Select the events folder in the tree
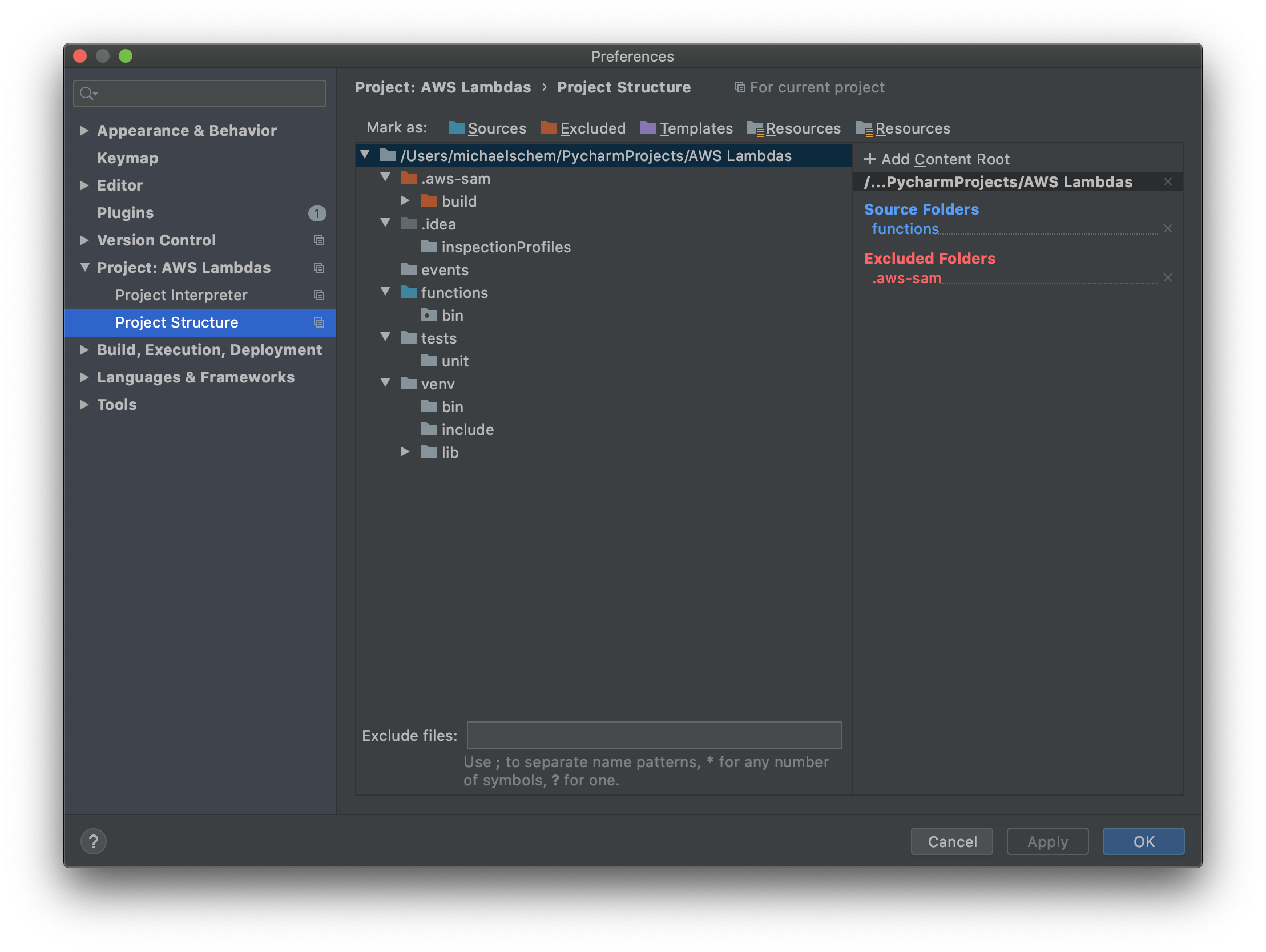 445,269
